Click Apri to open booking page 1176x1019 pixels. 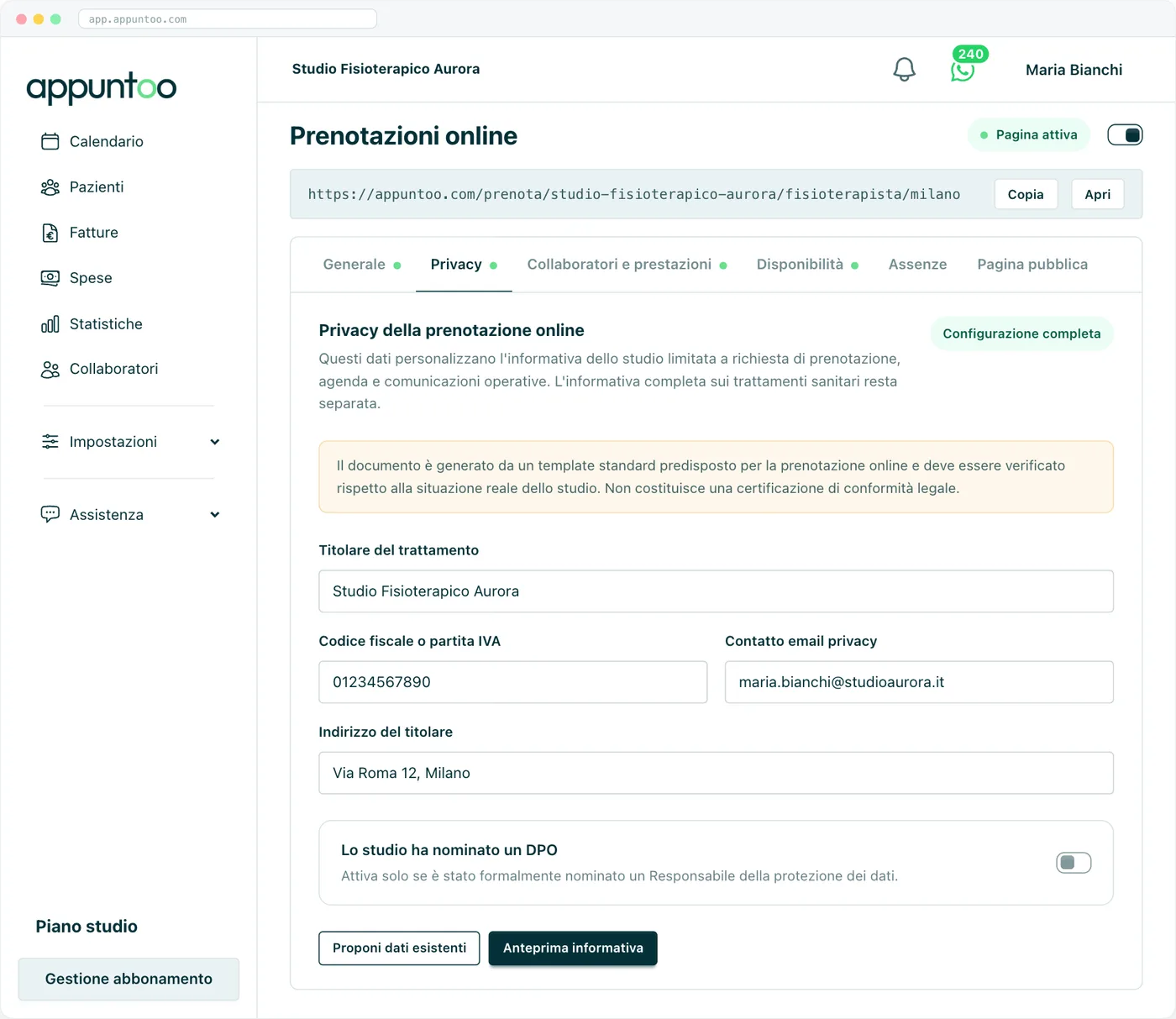point(1097,194)
